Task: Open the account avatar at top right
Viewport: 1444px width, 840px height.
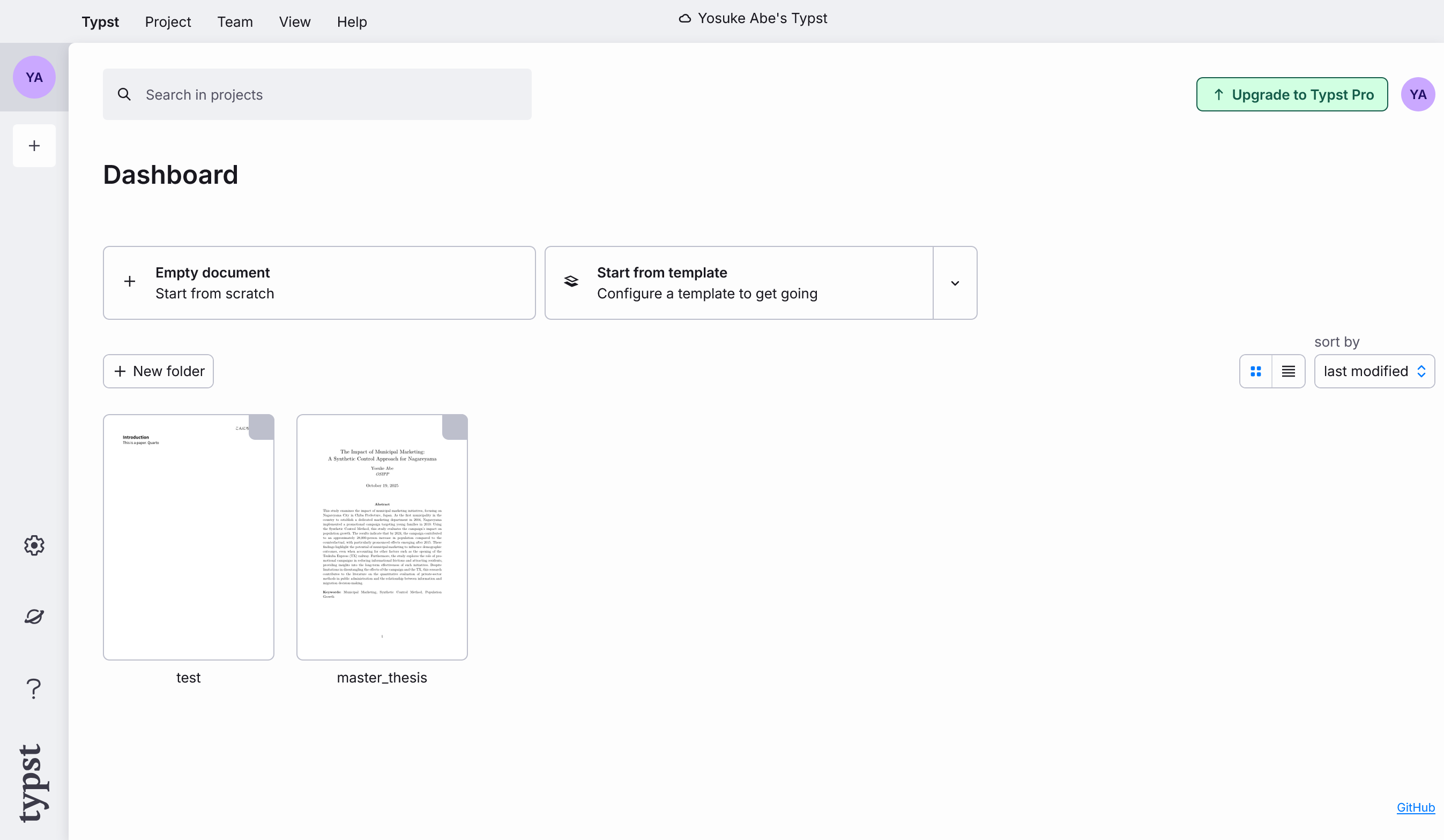Action: [1417, 94]
